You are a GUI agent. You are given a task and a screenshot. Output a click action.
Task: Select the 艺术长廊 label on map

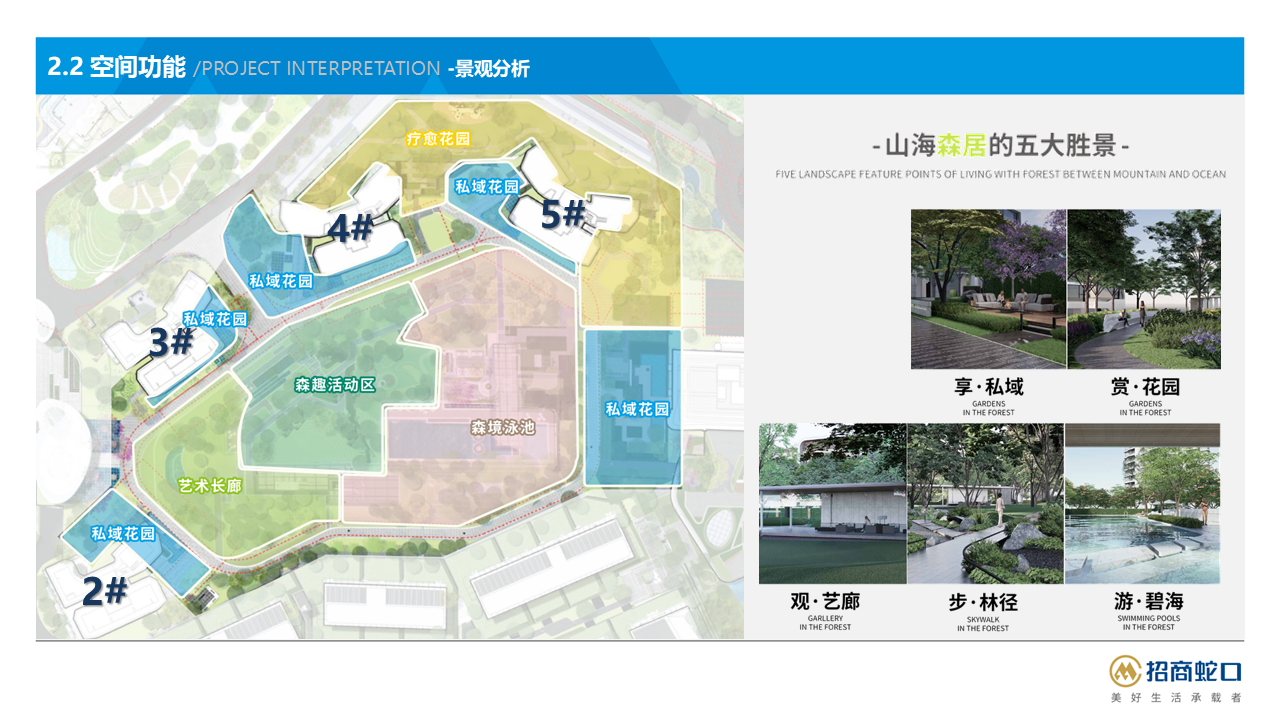pos(210,486)
